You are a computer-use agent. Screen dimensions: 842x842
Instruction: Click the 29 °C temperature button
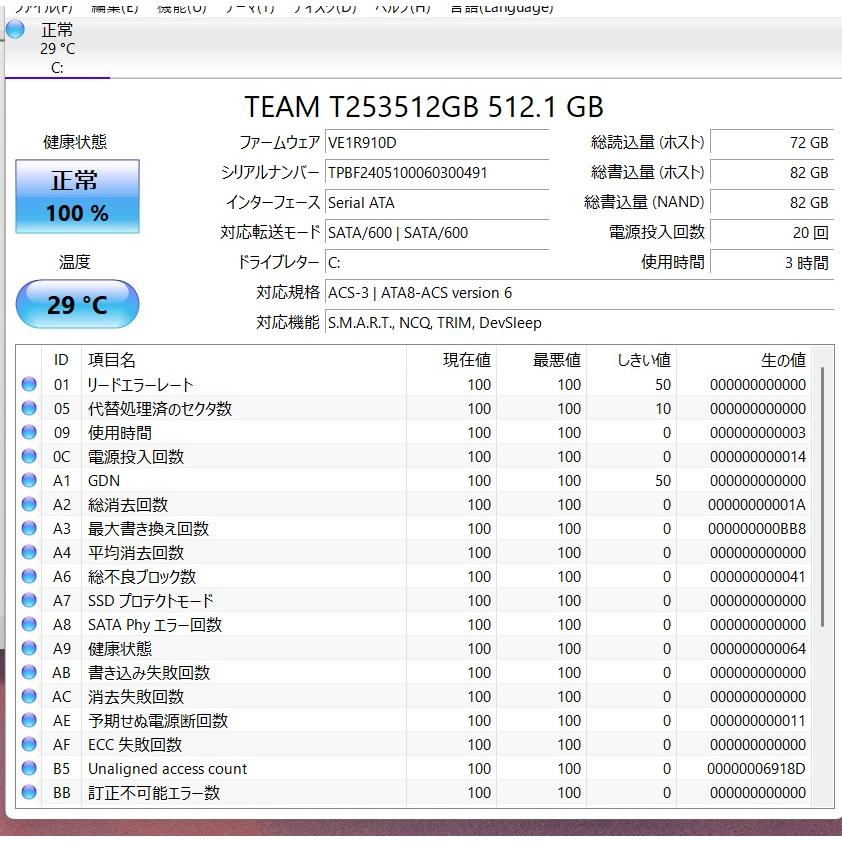pos(77,304)
